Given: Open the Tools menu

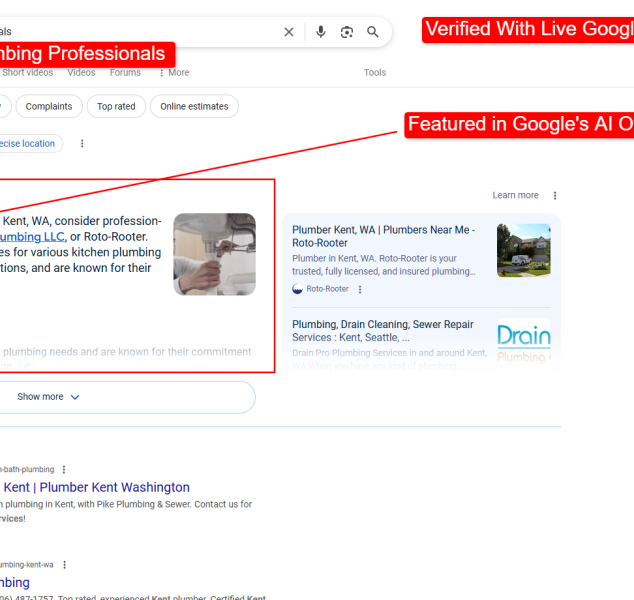Looking at the screenshot, I should click(x=375, y=72).
